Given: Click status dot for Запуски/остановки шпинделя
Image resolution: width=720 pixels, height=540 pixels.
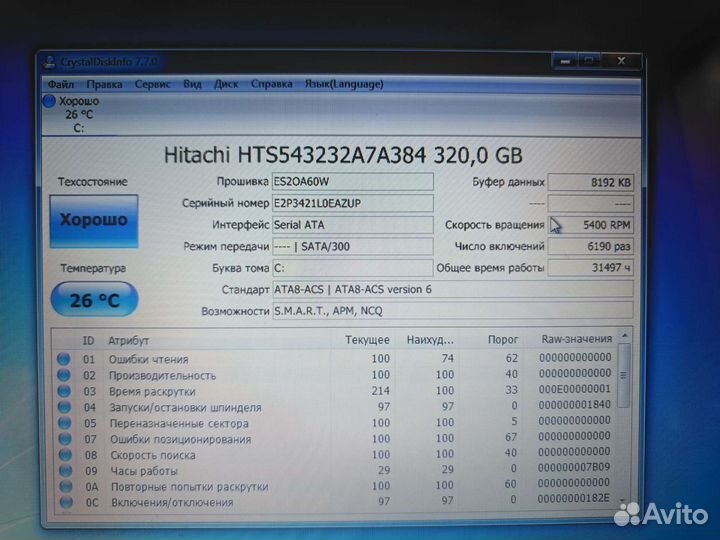Looking at the screenshot, I should tap(64, 407).
